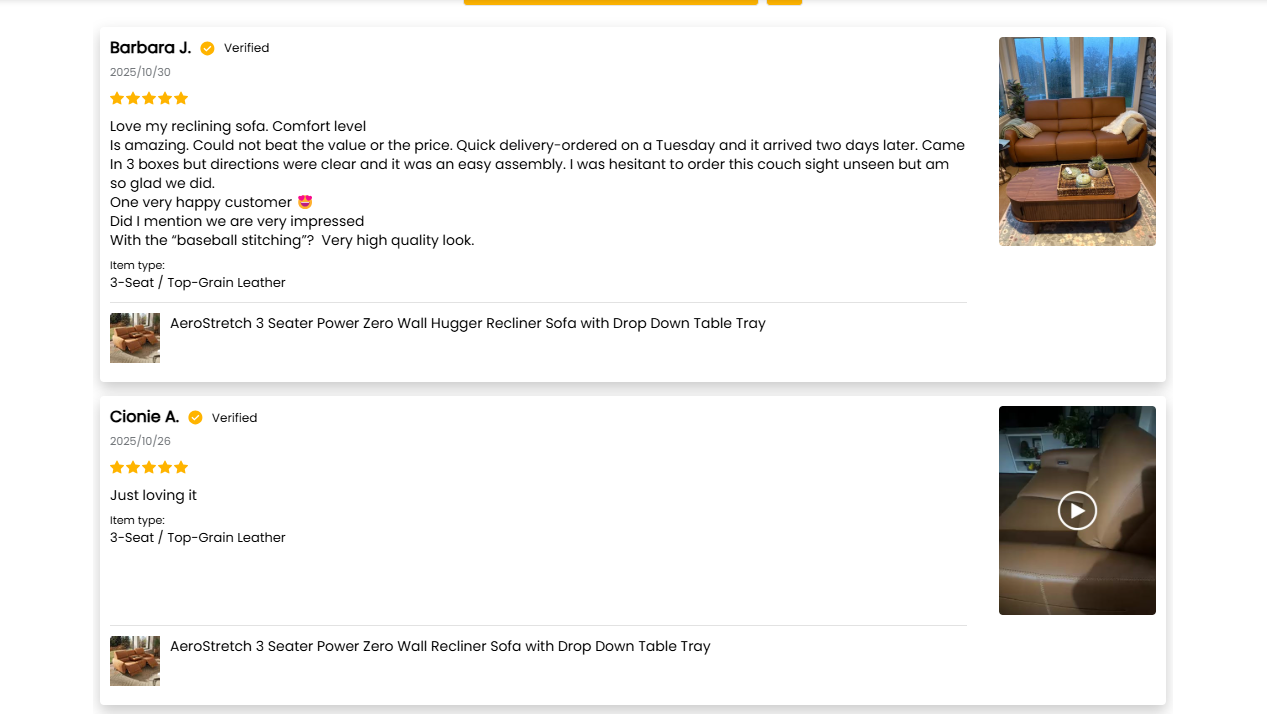Click the product thumbnail in Cionie A.'s review
1267x714 pixels.
tap(135, 661)
